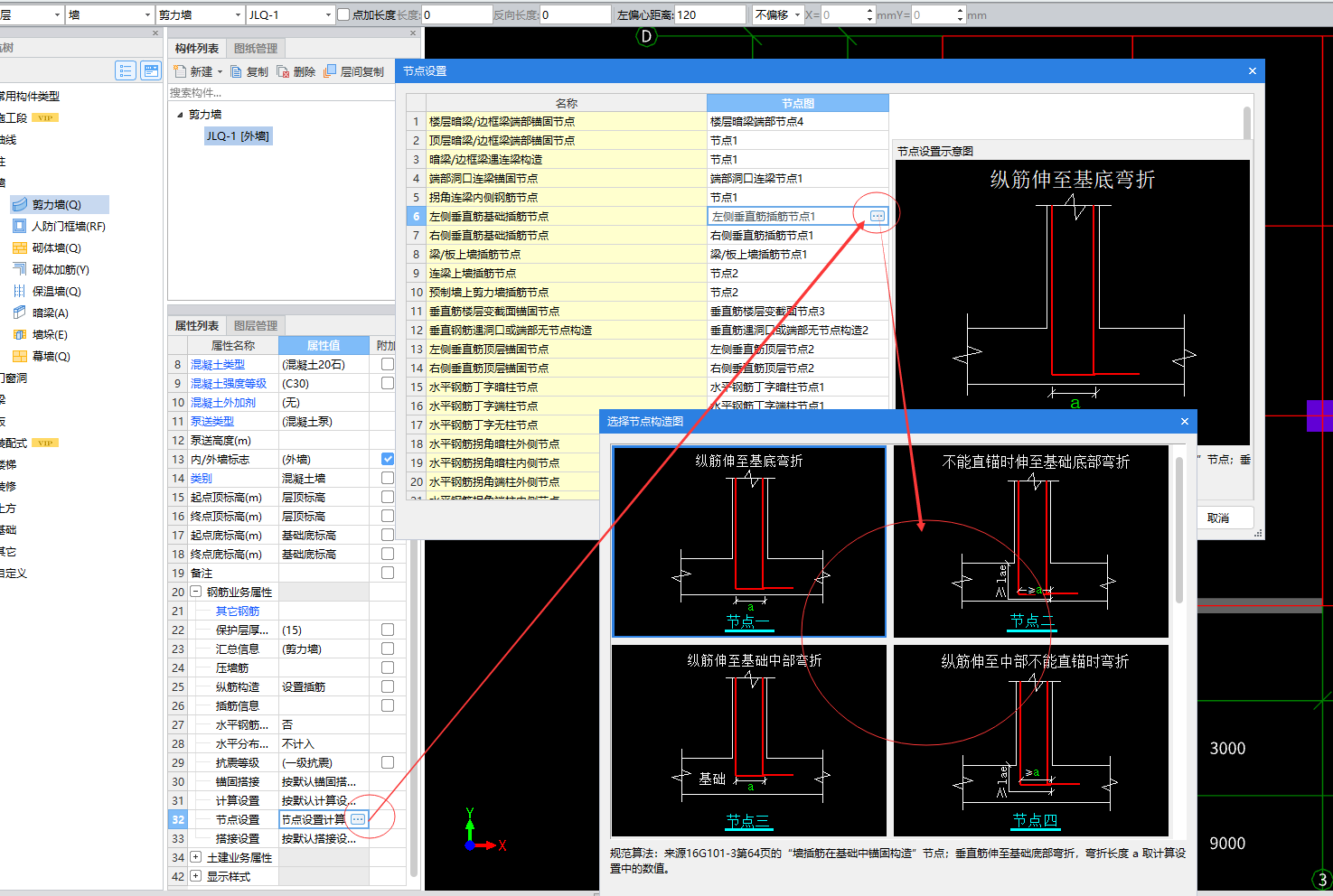Screen dimensions: 1333x896
Task: Select 砌体墙(Q) masonry wall icon
Action: (x=19, y=248)
